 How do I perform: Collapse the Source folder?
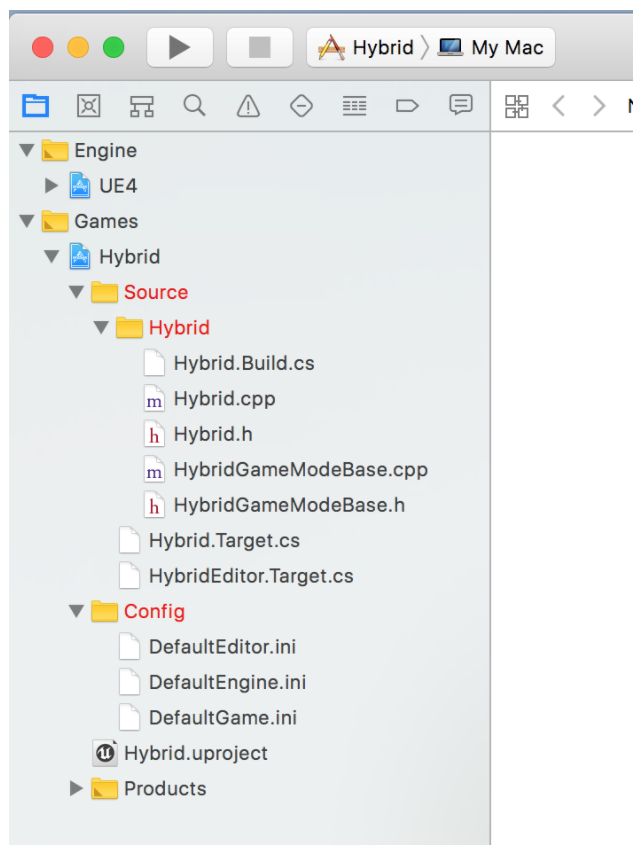77,292
